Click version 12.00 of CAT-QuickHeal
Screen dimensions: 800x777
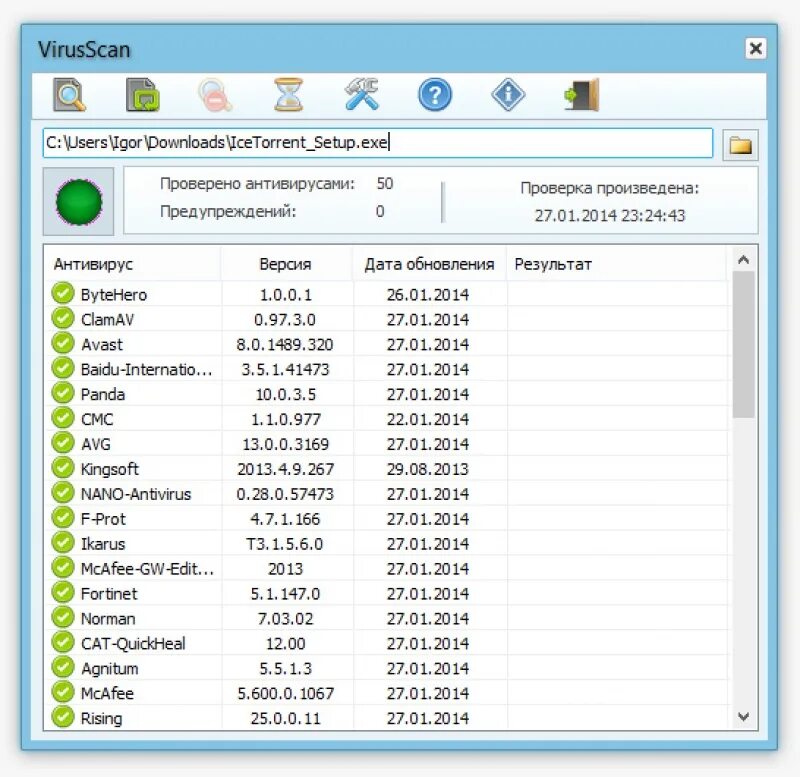(285, 643)
